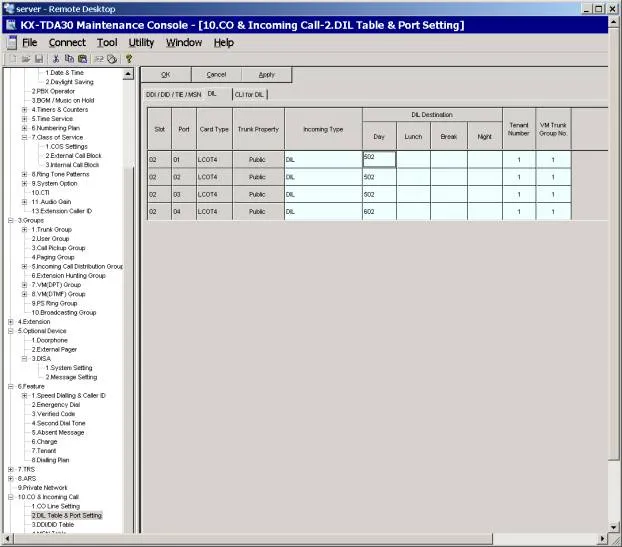Open the Window menu
622x547 pixels.
coord(184,42)
